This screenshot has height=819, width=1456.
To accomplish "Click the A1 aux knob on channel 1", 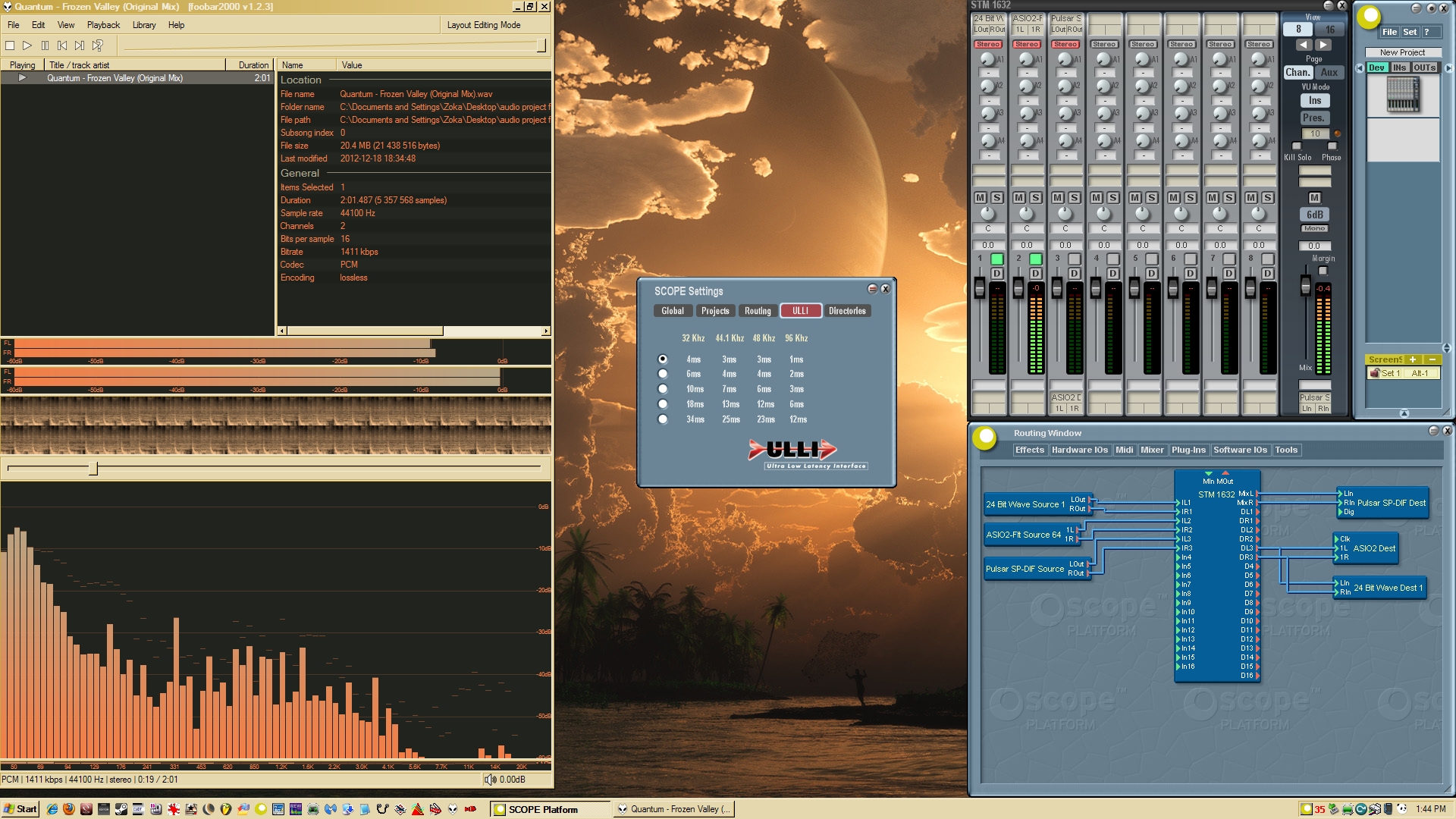I will click(987, 59).
